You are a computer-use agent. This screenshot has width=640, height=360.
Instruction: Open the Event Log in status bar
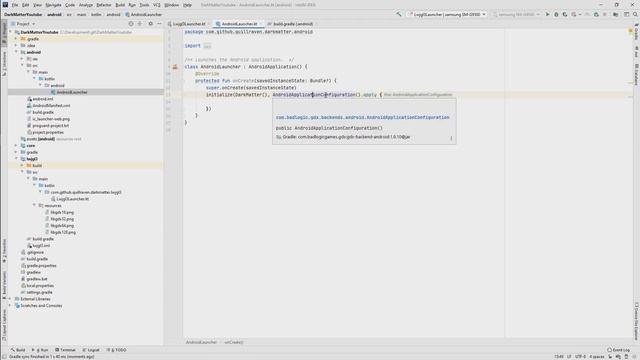618,350
